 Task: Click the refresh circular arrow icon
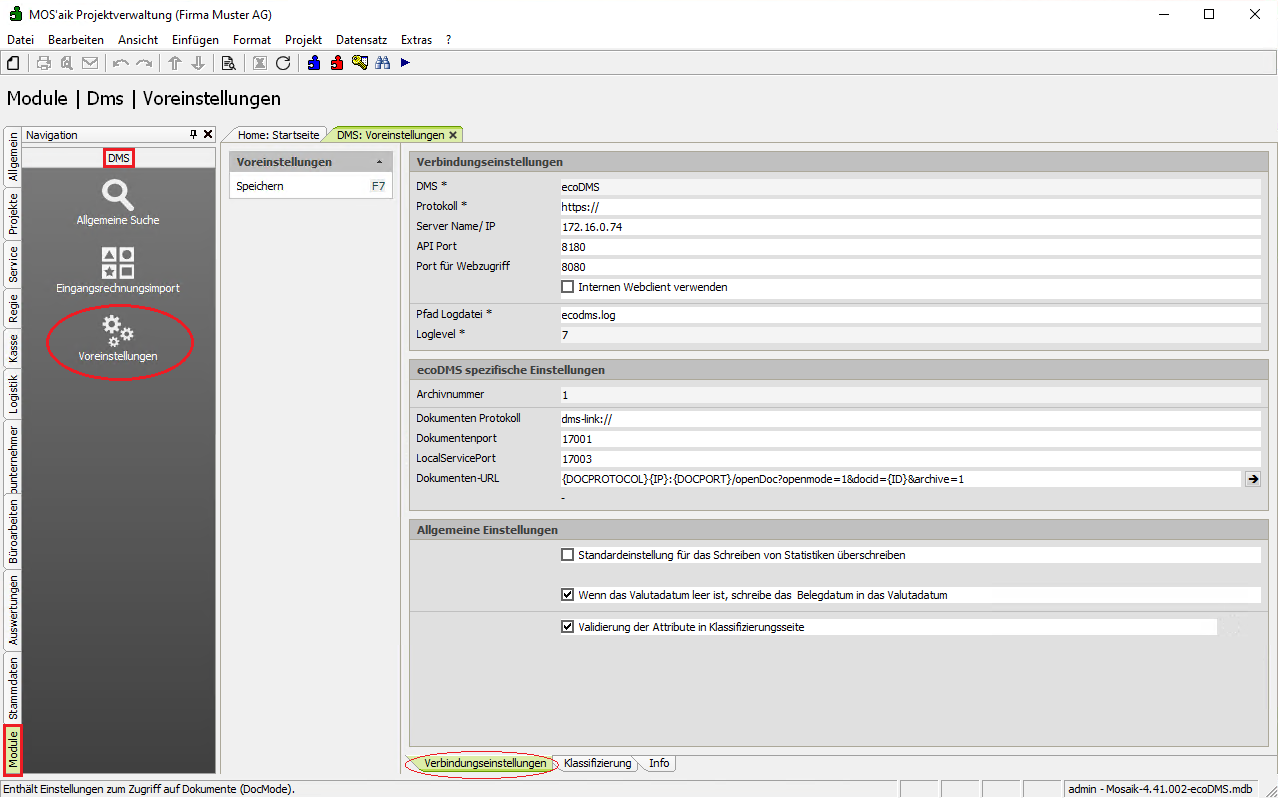(x=283, y=63)
